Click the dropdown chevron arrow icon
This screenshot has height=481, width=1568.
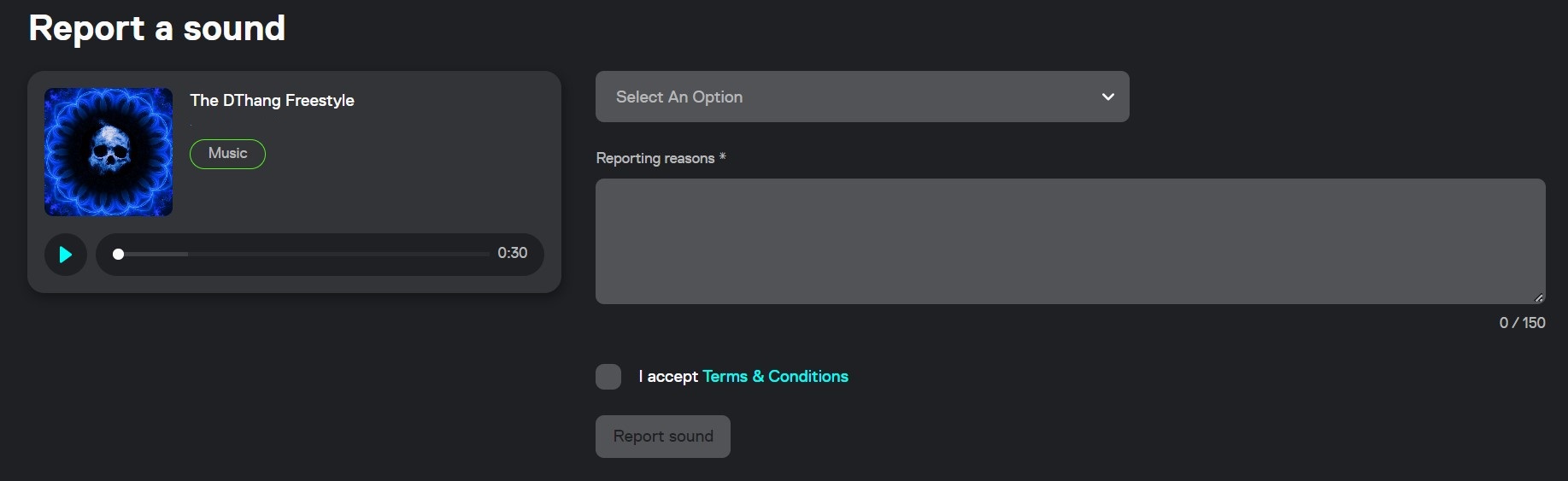point(1108,97)
